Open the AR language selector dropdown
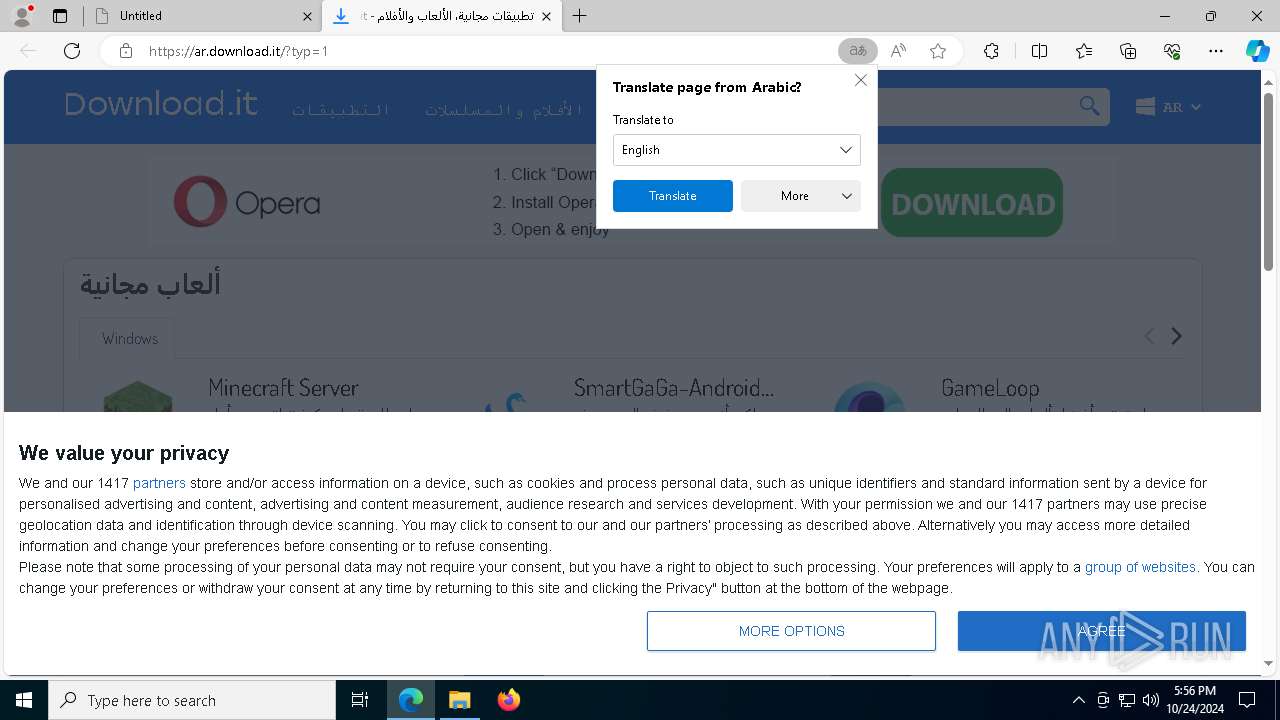This screenshot has height=720, width=1280. pyautogui.click(x=1169, y=107)
